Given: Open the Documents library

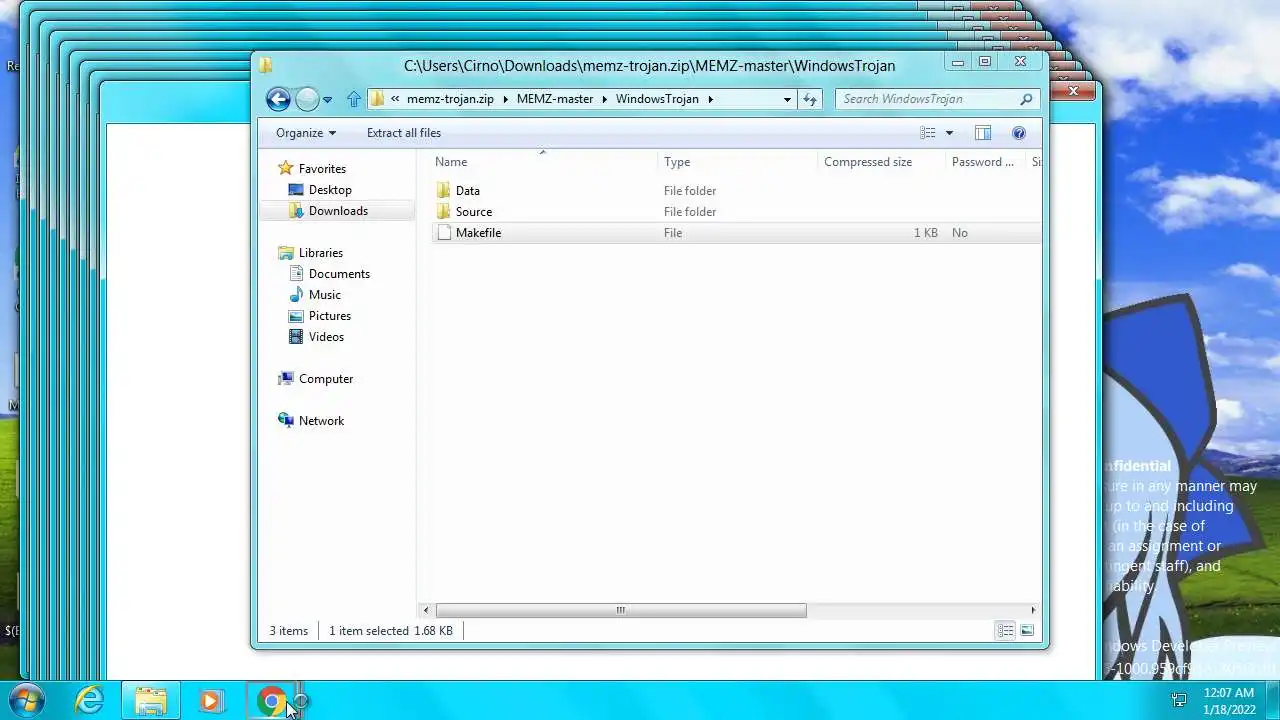Looking at the screenshot, I should (339, 274).
